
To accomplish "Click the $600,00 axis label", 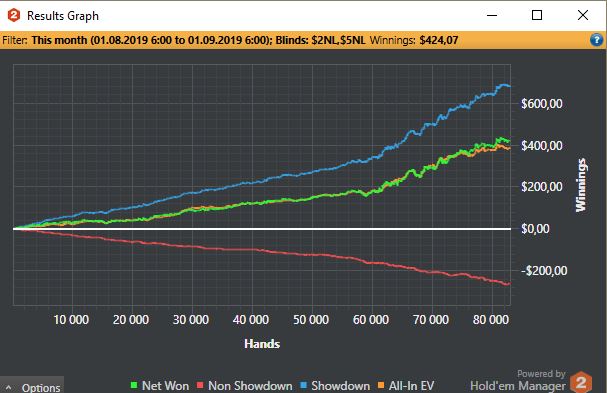I will click(542, 104).
